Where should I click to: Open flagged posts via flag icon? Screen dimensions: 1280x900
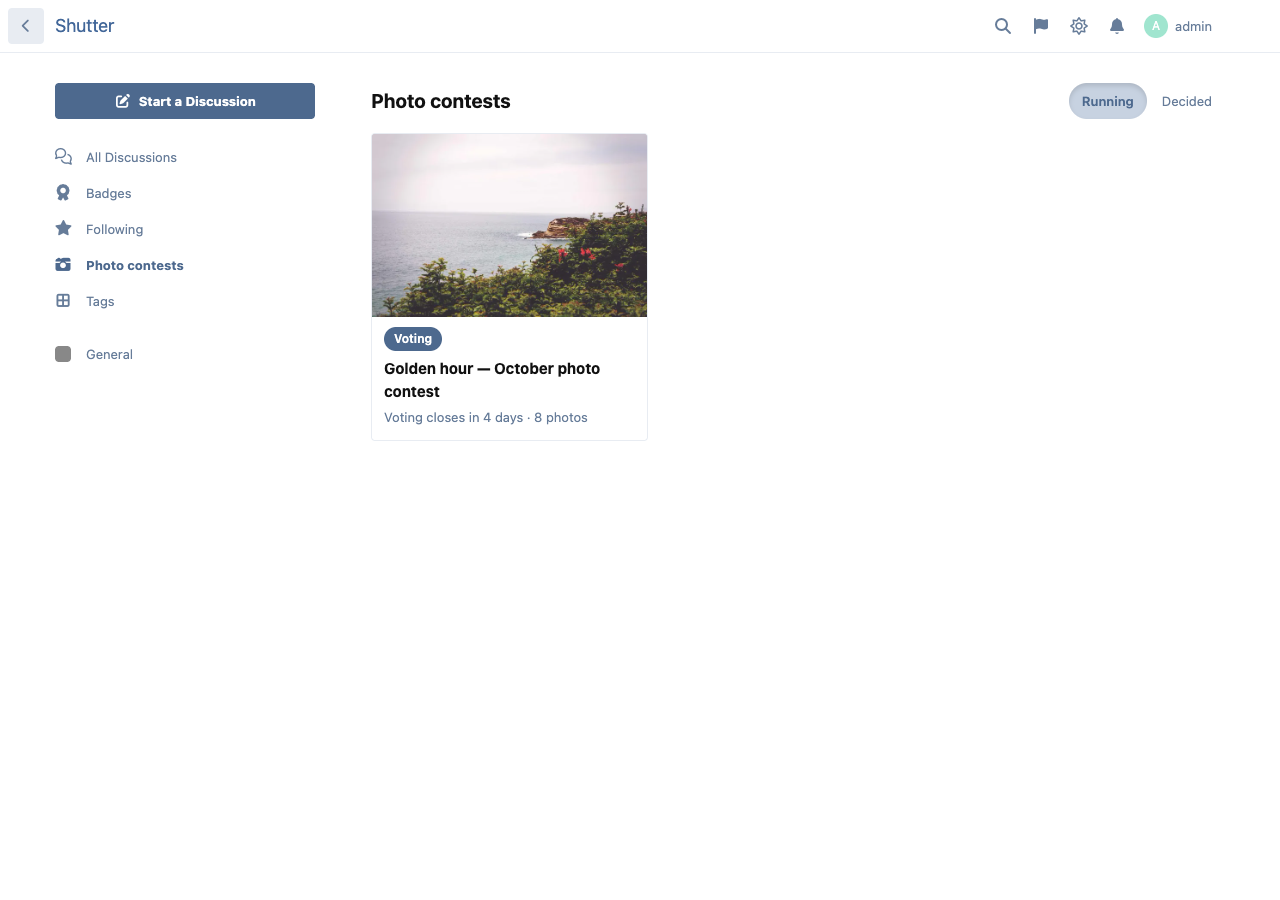coord(1041,26)
